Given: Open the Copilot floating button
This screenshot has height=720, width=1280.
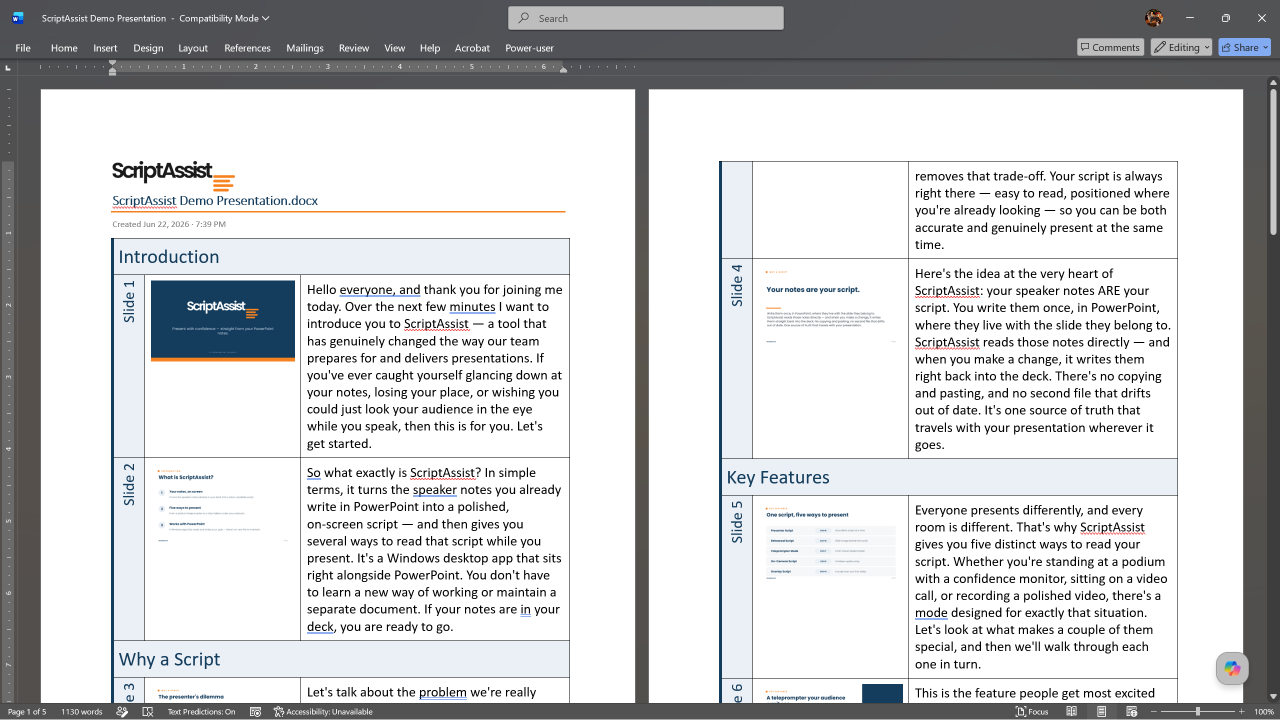Looking at the screenshot, I should [x=1232, y=669].
